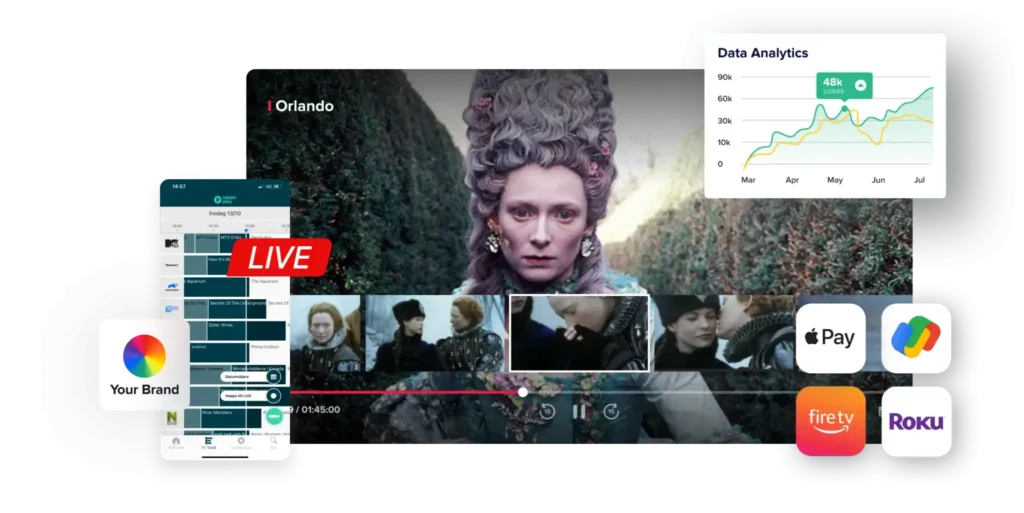Select the rightmost scene preview thumbnail
Viewport: 1024px width, 513px height.
point(722,332)
